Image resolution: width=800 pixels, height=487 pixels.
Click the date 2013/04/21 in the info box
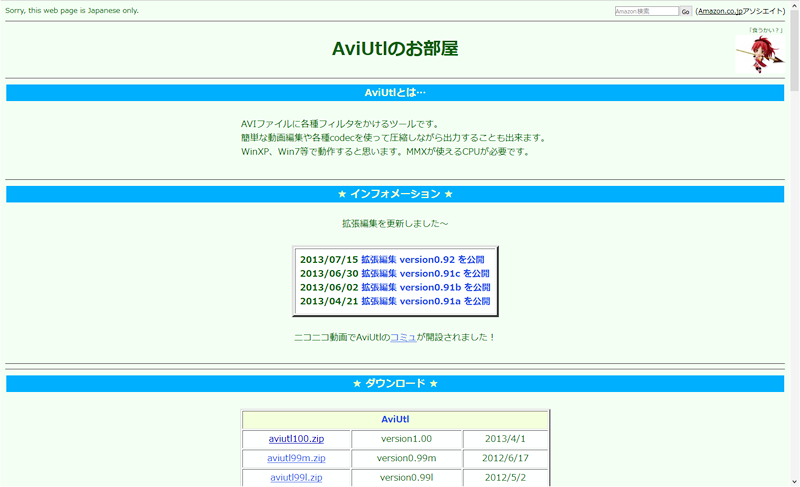point(329,301)
